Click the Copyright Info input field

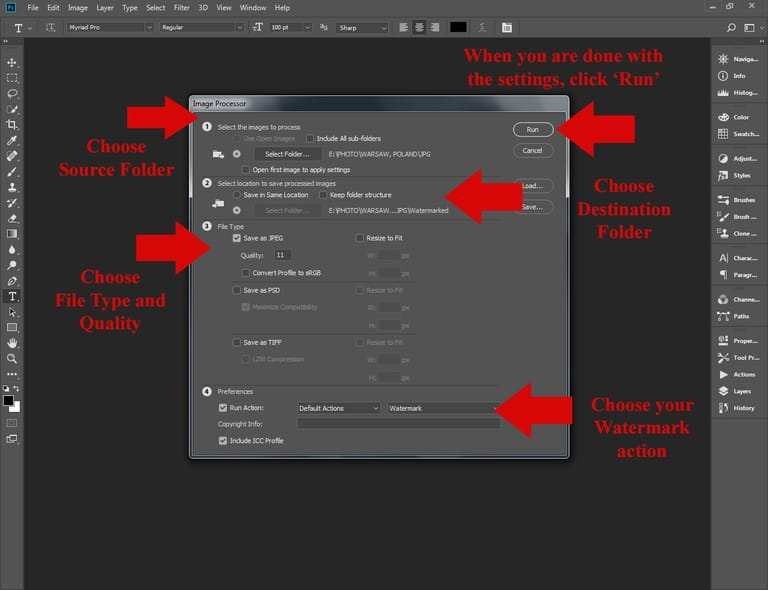point(399,424)
